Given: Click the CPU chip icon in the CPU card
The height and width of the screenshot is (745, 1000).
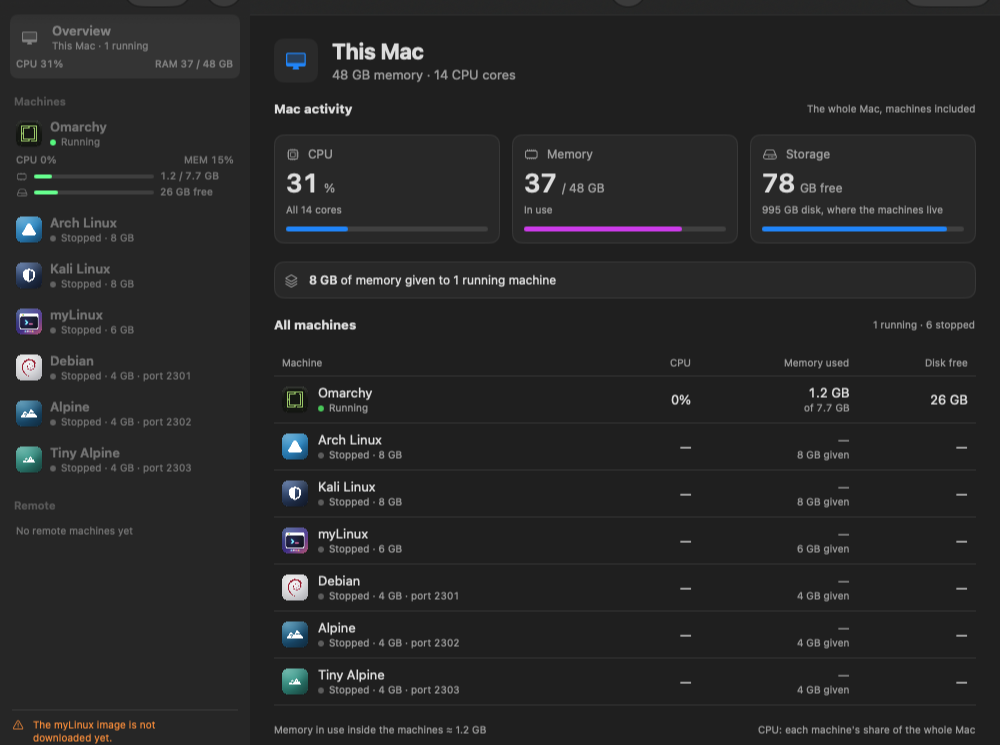Looking at the screenshot, I should click(293, 154).
